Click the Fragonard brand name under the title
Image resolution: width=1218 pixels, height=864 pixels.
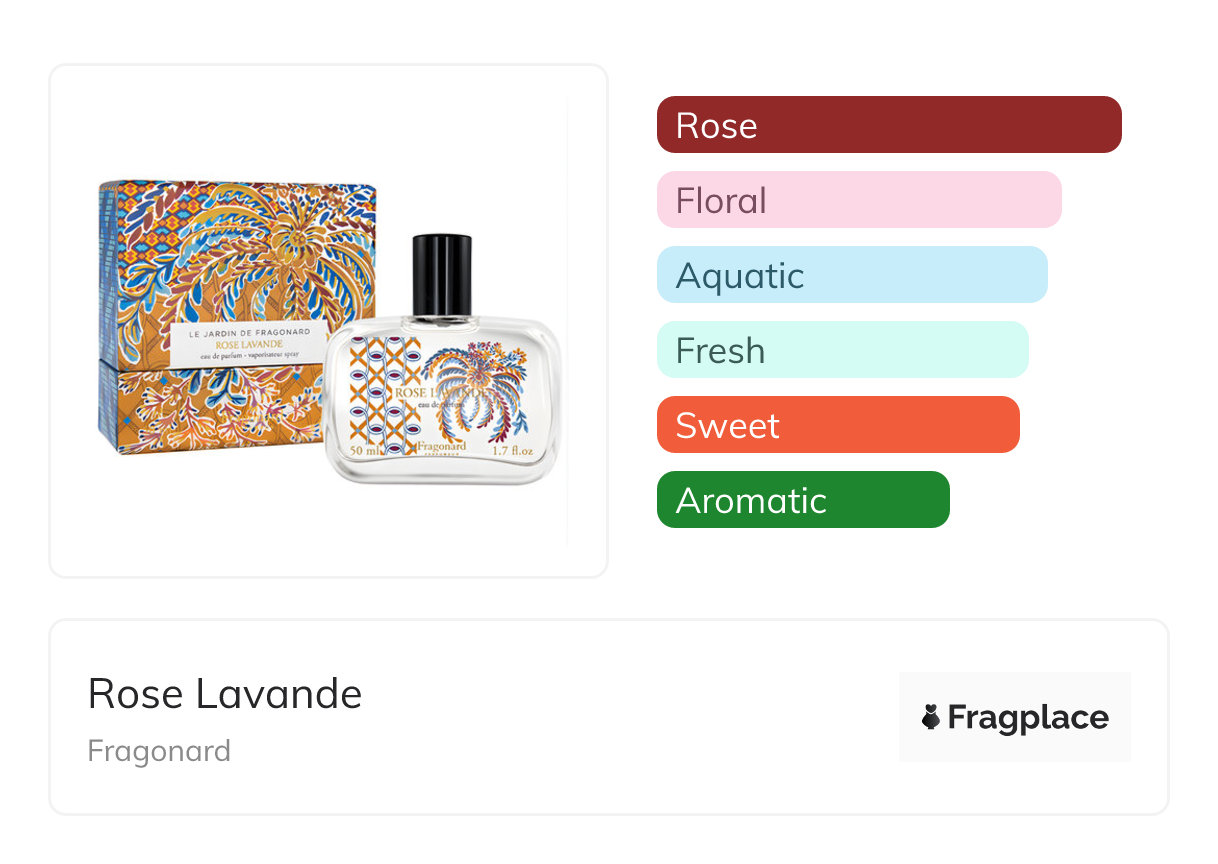coord(159,750)
